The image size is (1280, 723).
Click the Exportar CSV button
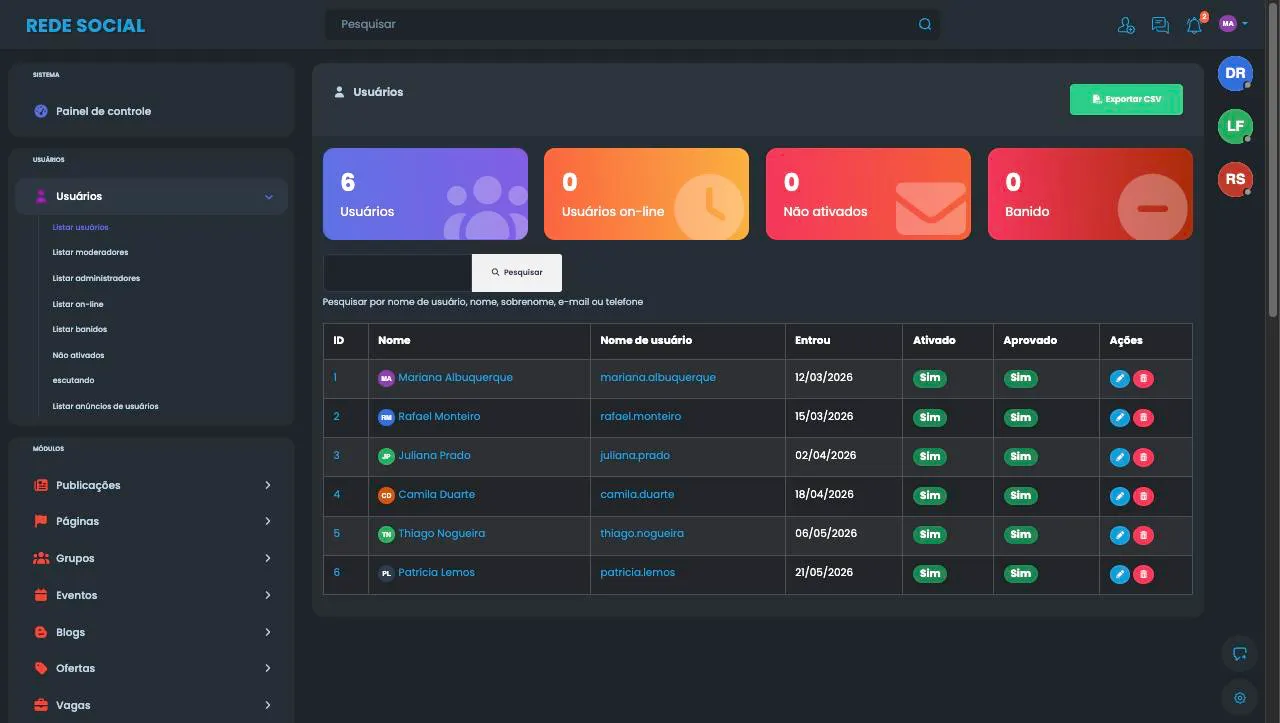click(1126, 99)
